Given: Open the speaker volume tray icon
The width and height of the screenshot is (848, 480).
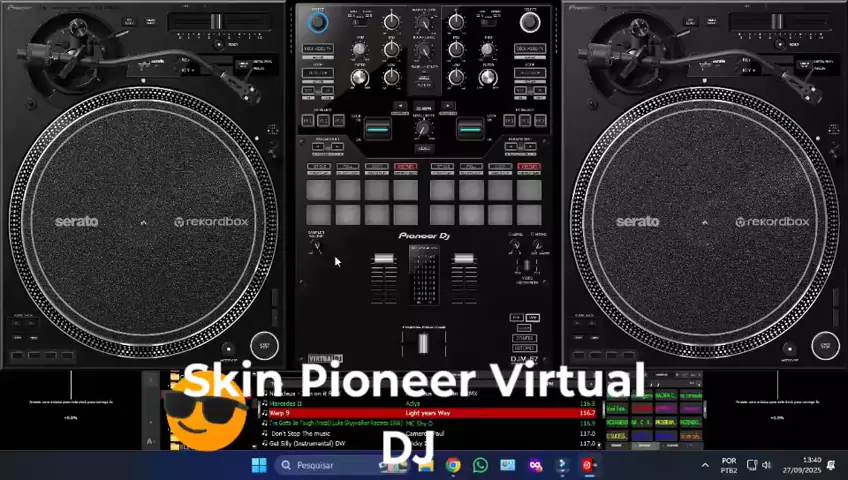Looking at the screenshot, I should (x=766, y=465).
